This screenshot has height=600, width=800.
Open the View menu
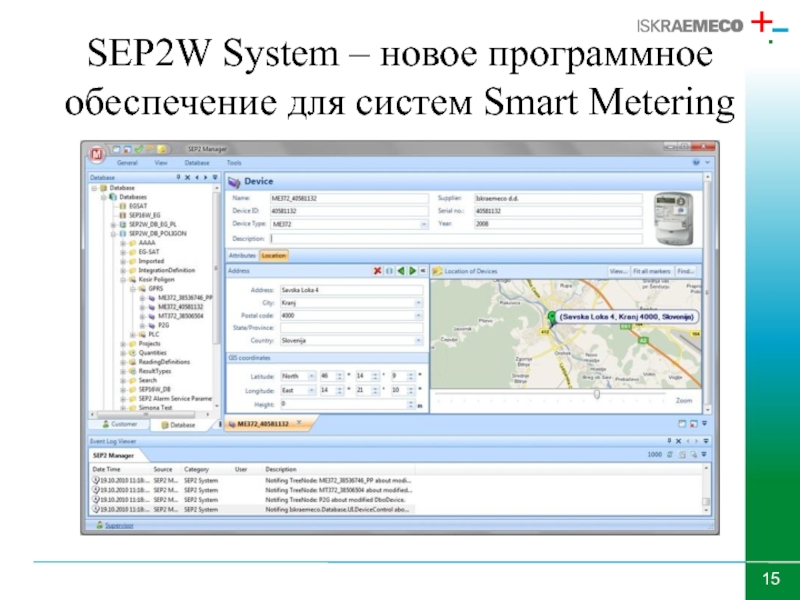[161, 163]
